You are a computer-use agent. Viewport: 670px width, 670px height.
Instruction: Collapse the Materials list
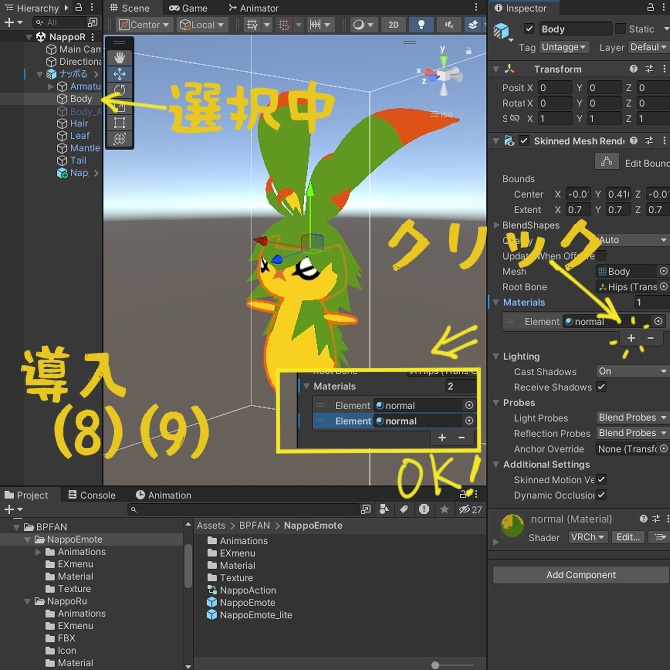click(x=496, y=302)
